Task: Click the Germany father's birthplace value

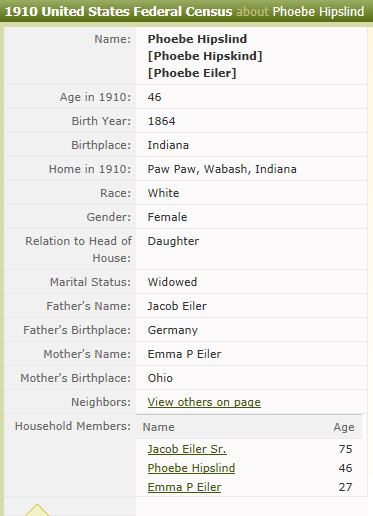Action: (173, 330)
